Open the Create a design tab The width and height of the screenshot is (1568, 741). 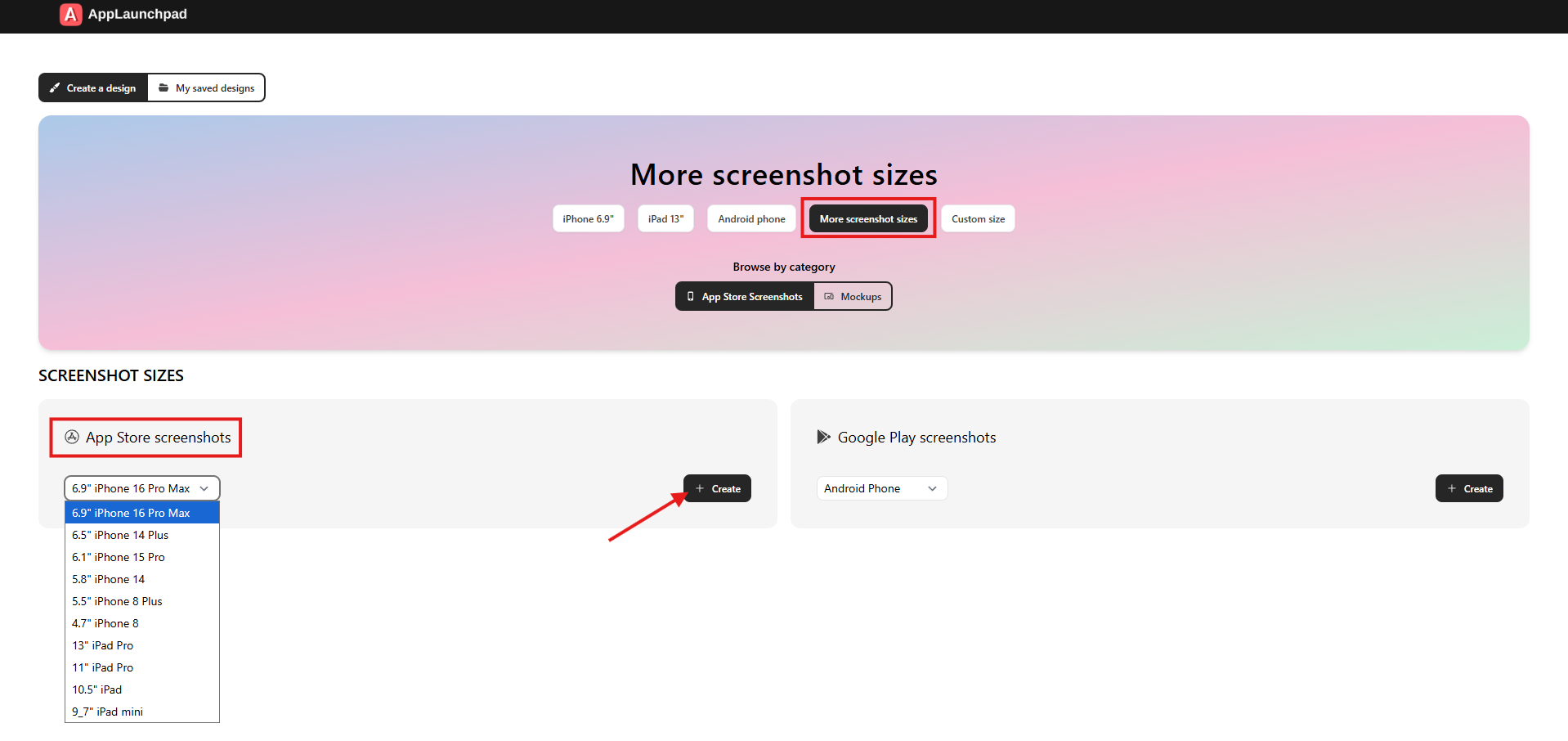coord(93,88)
